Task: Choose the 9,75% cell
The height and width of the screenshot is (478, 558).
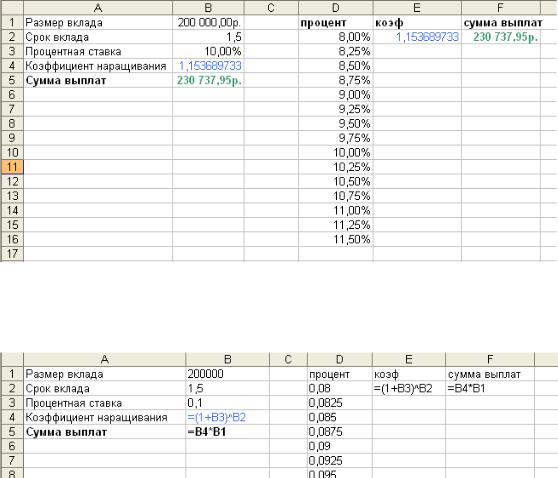Action: (x=336, y=138)
